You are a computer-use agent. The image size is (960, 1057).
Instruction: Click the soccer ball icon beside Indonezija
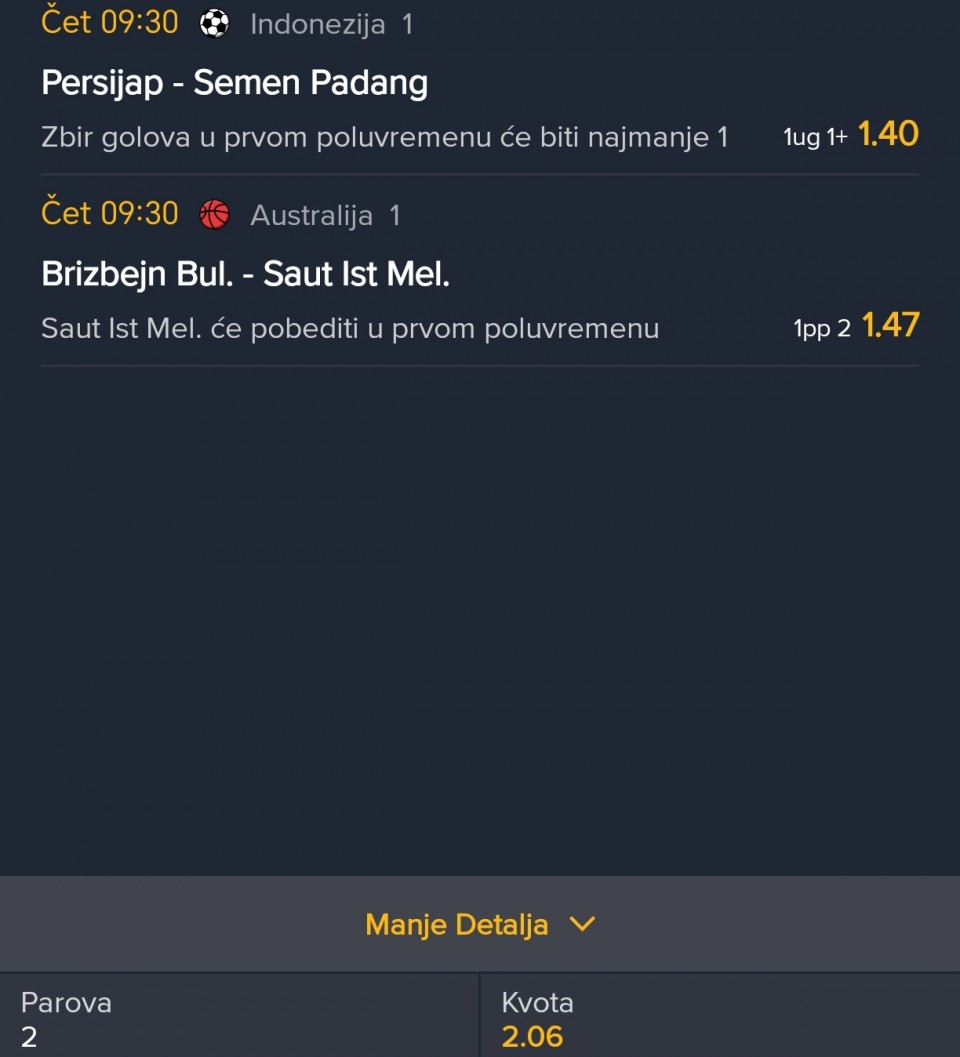tap(214, 23)
